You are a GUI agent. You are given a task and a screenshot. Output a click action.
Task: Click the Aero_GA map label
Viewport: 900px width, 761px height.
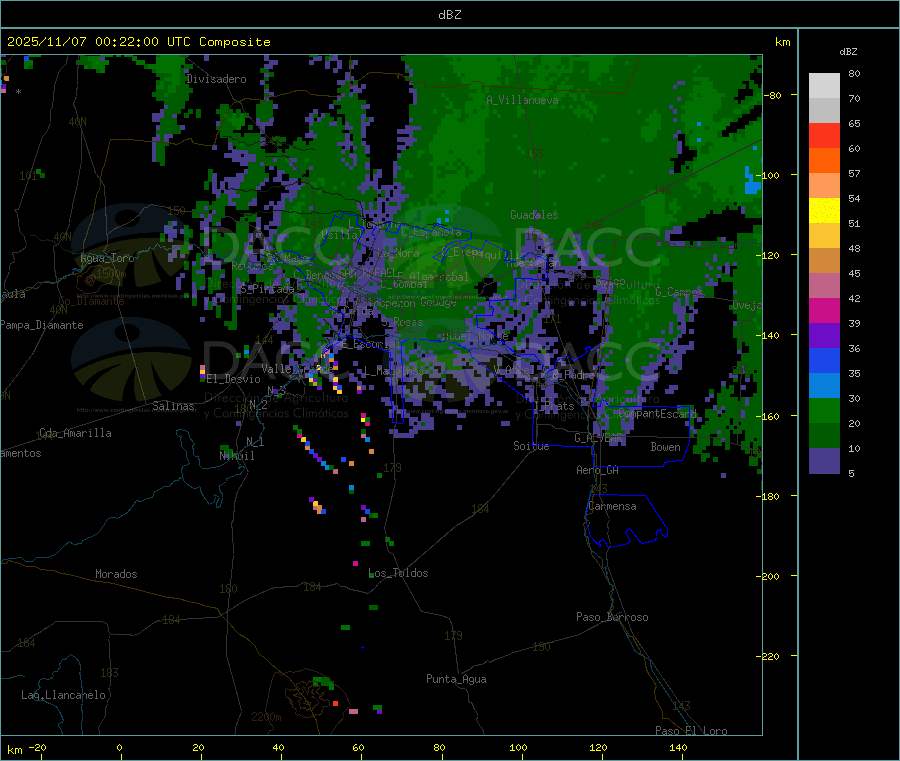pos(598,470)
